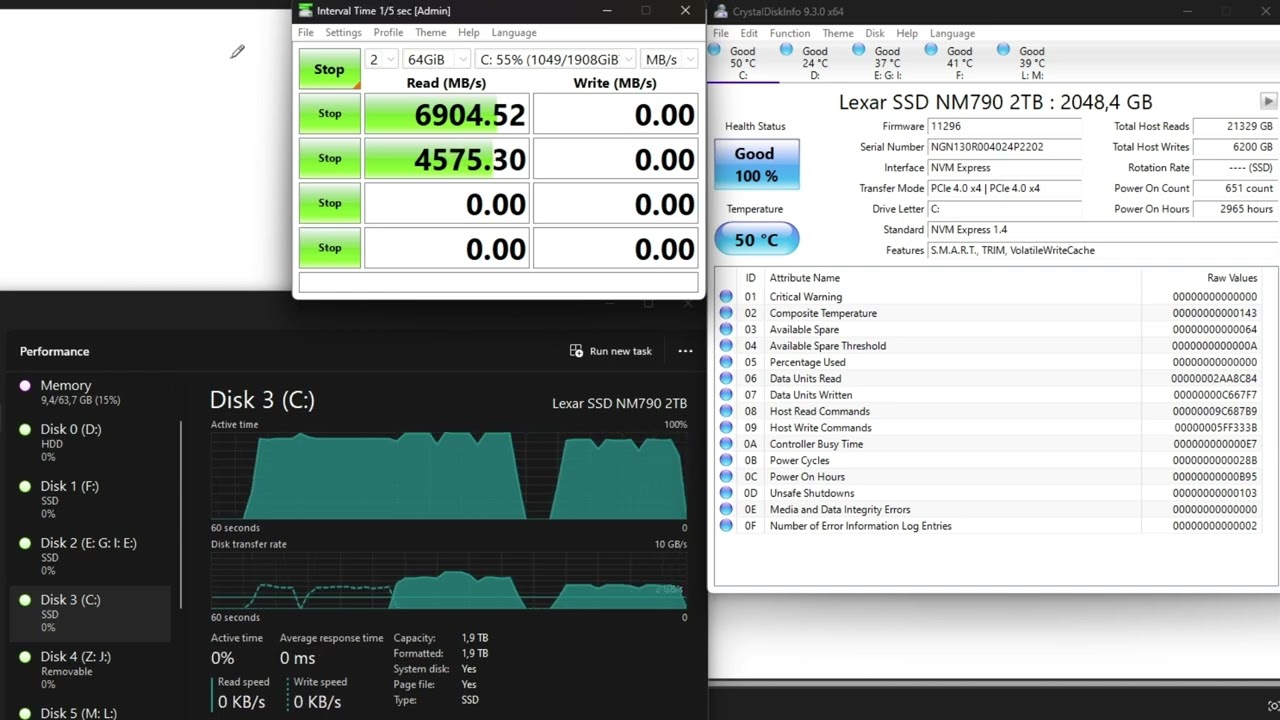Click the Controller Busy Time row text
Image resolution: width=1280 pixels, height=720 pixels.
click(x=816, y=444)
